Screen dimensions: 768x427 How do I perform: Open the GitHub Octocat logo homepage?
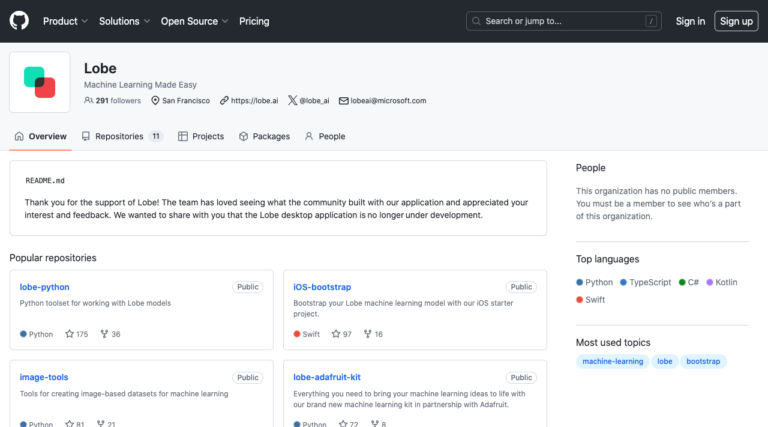pos(19,21)
